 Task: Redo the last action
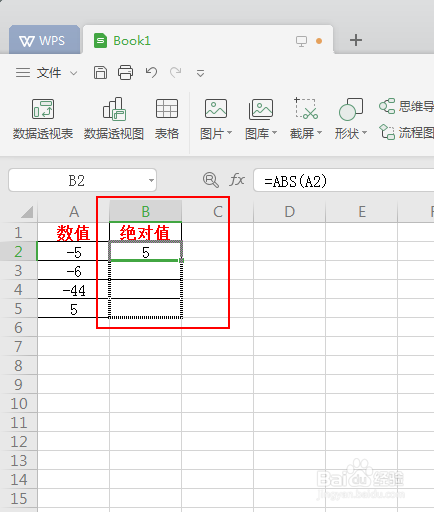click(x=176, y=72)
